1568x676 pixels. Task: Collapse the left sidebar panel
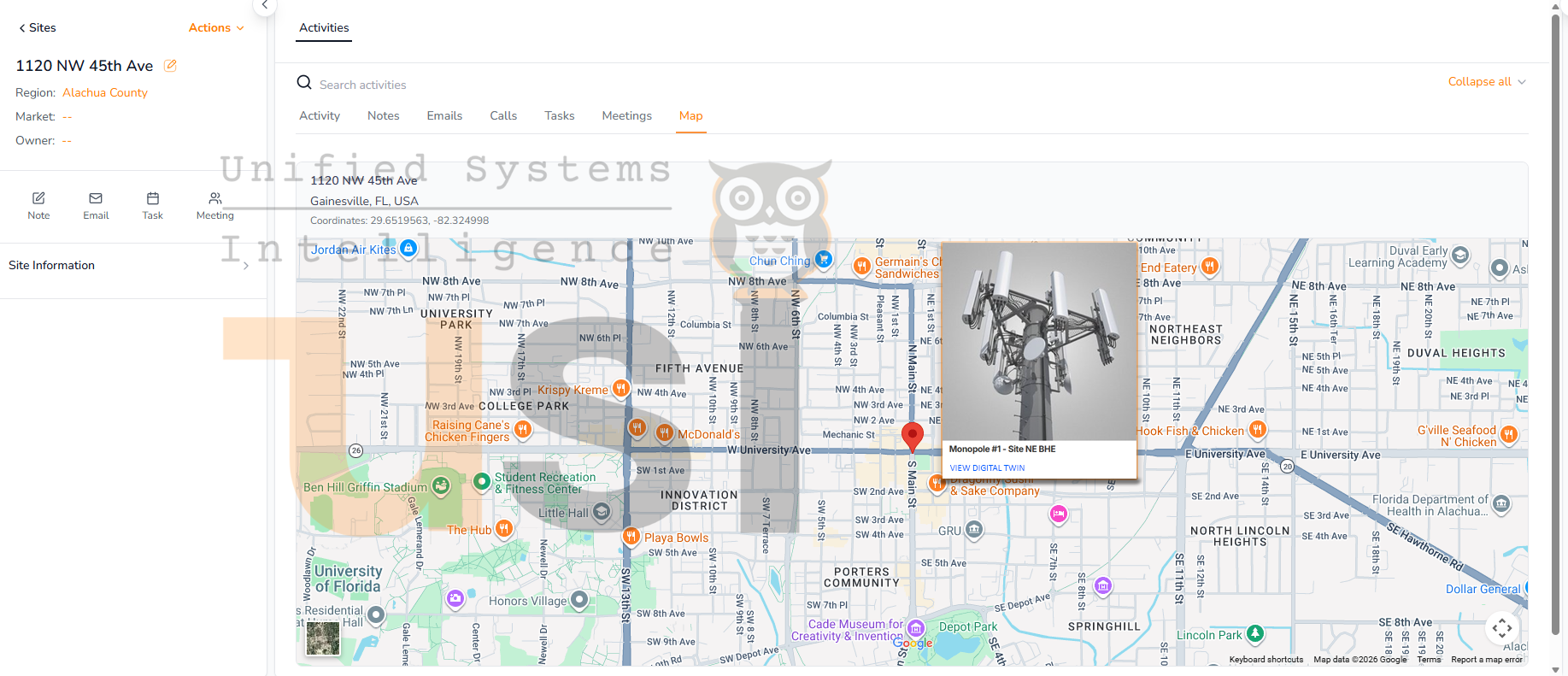pyautogui.click(x=265, y=5)
